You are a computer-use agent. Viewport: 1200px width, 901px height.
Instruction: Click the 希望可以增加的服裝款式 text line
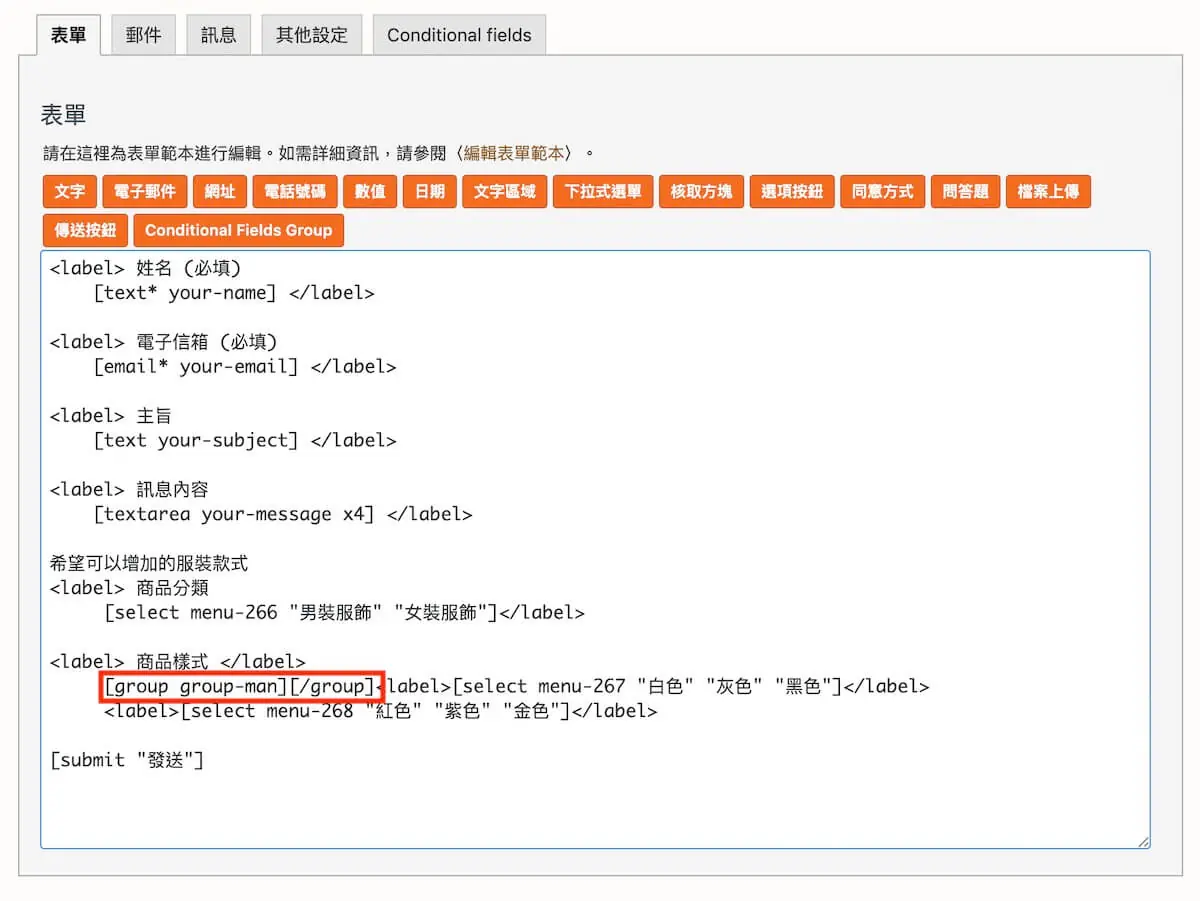[x=149, y=564]
